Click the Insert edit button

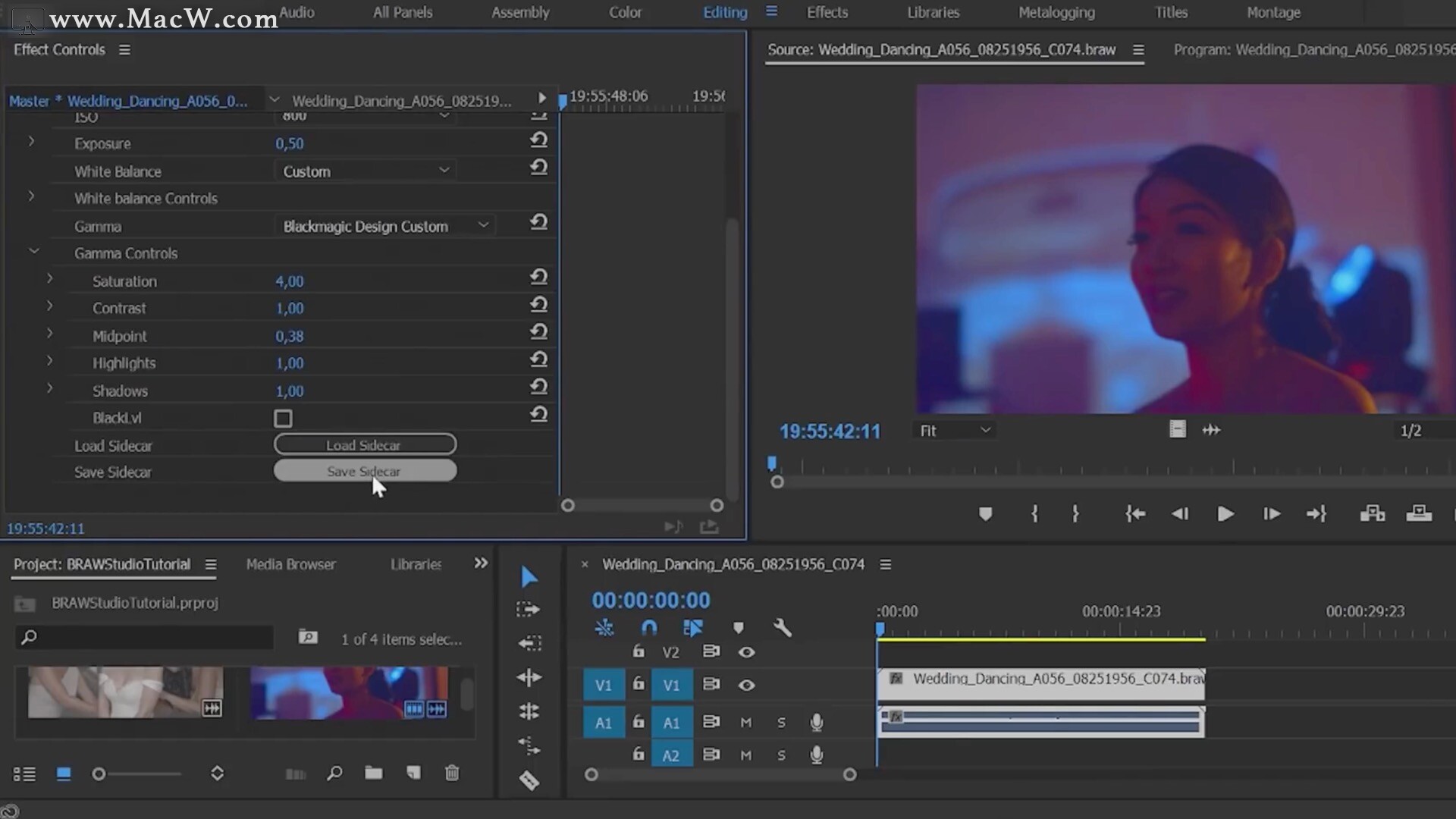pos(1372,514)
